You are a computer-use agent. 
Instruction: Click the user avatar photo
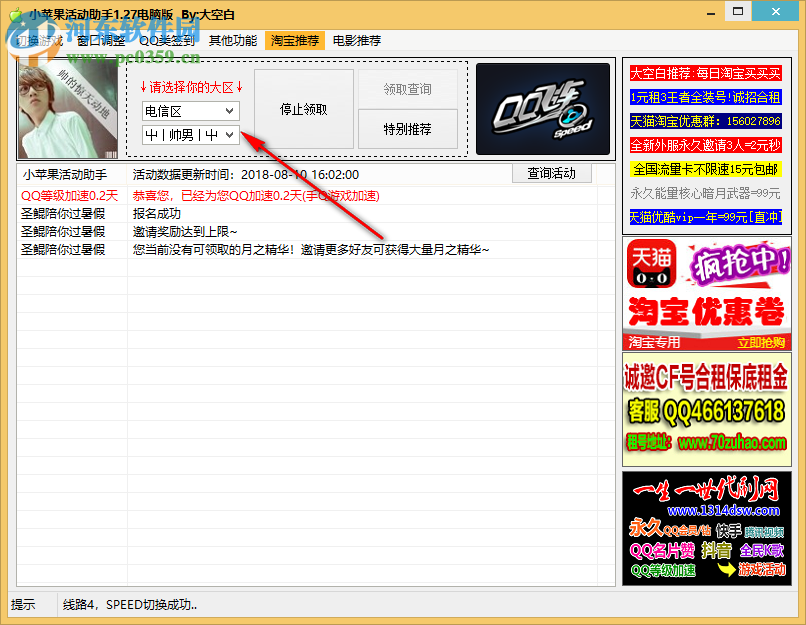tap(68, 109)
